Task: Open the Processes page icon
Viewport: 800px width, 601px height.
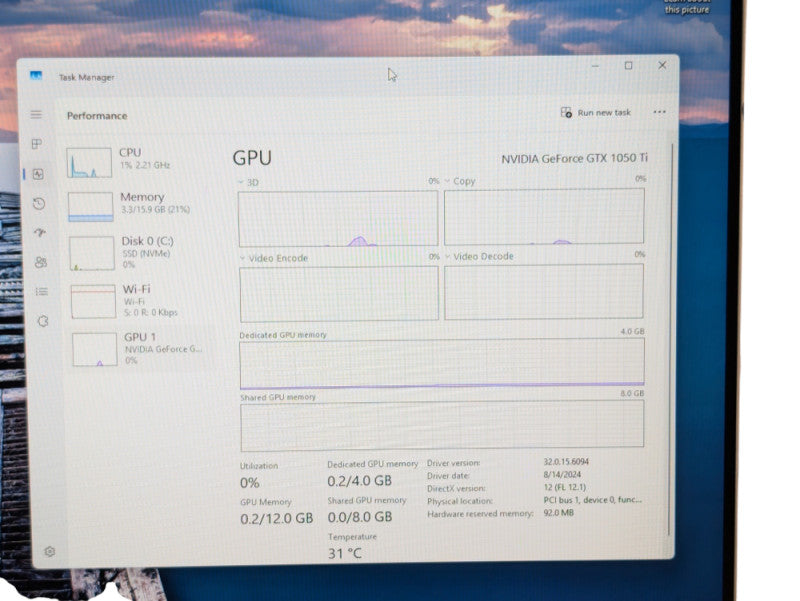Action: click(37, 144)
